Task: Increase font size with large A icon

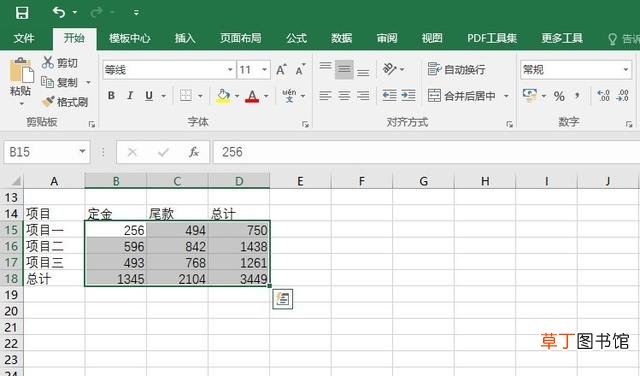Action: coord(281,70)
